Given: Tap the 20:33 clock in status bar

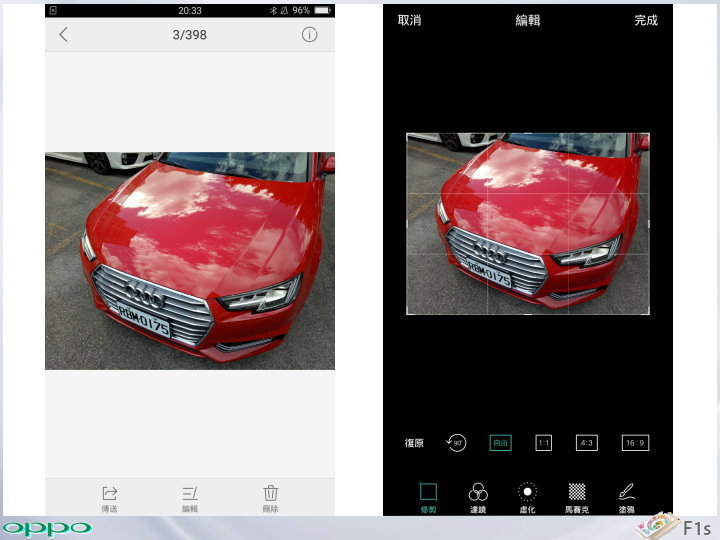Looking at the screenshot, I should click(190, 10).
